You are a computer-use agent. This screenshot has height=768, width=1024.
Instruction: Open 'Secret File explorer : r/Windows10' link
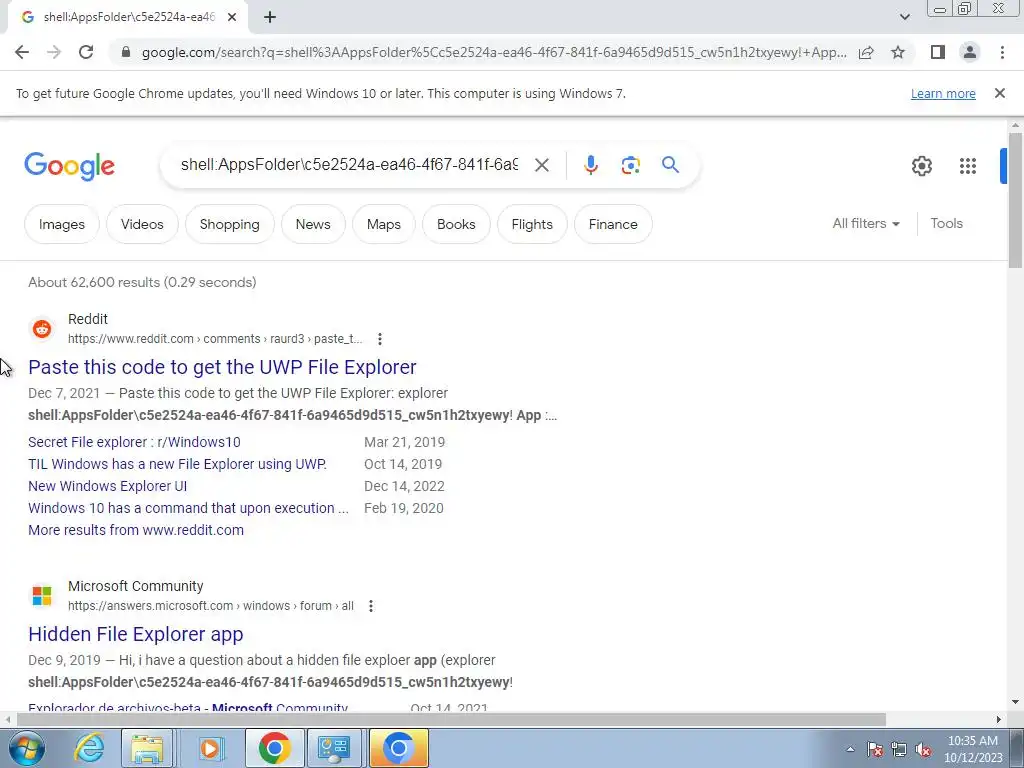134,442
